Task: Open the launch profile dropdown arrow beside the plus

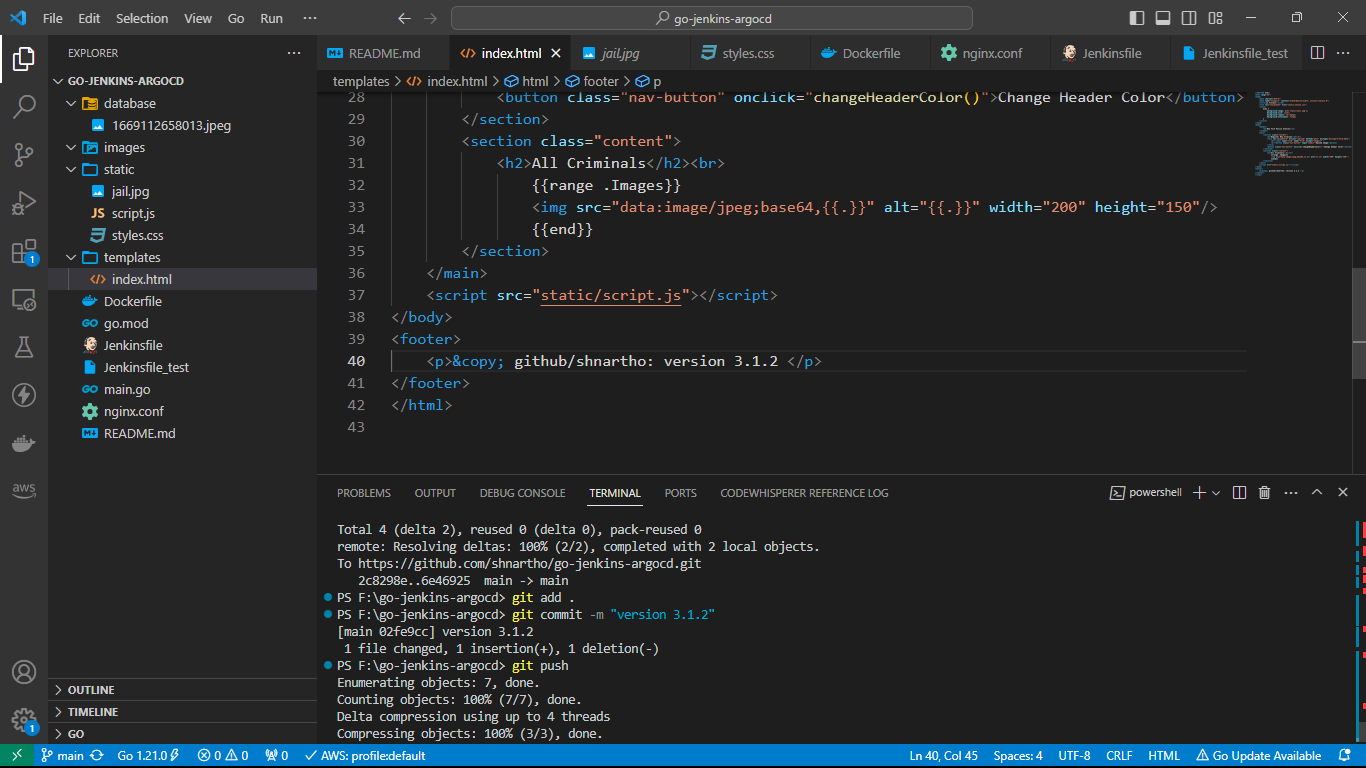Action: (1216, 493)
